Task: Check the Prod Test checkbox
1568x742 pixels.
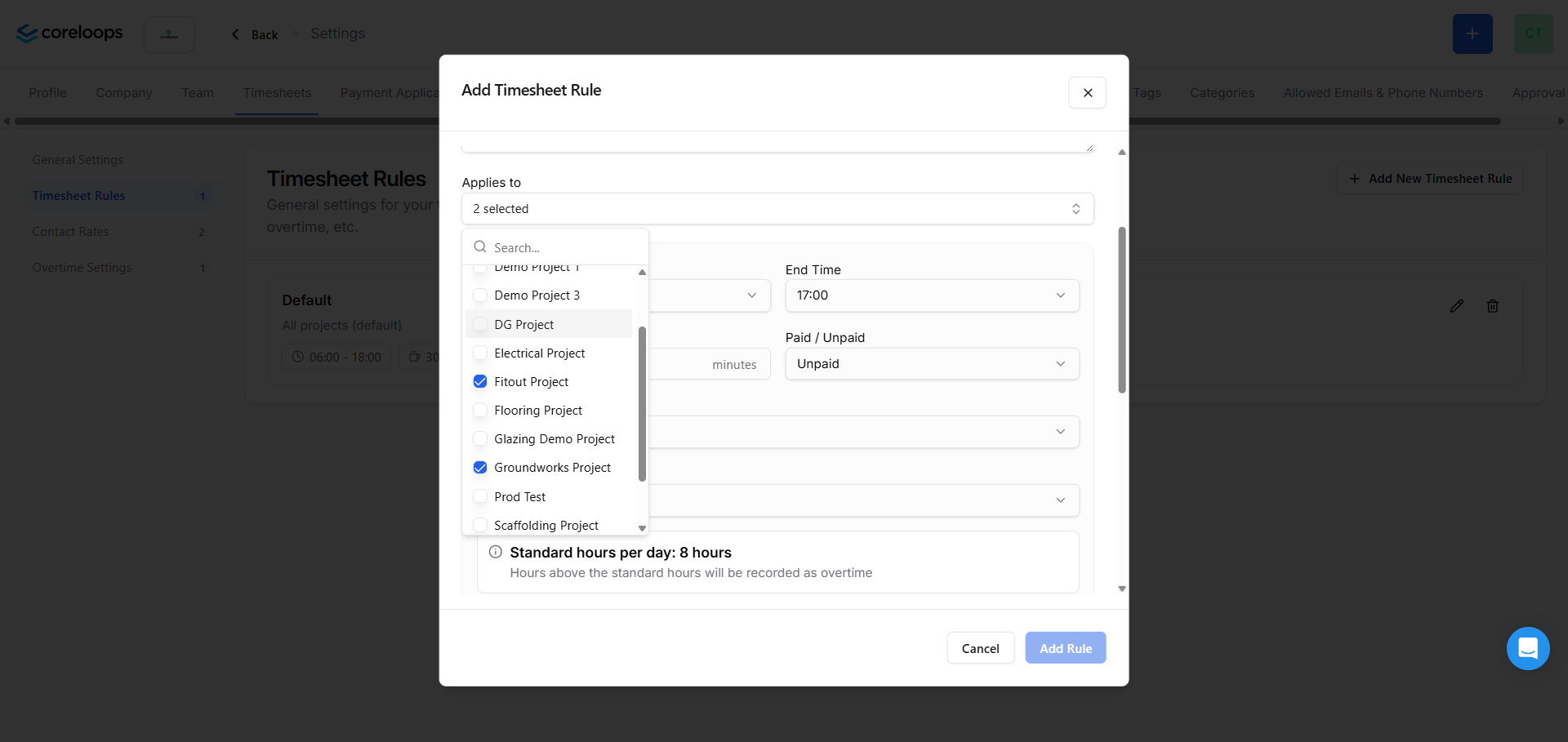Action: [x=480, y=496]
